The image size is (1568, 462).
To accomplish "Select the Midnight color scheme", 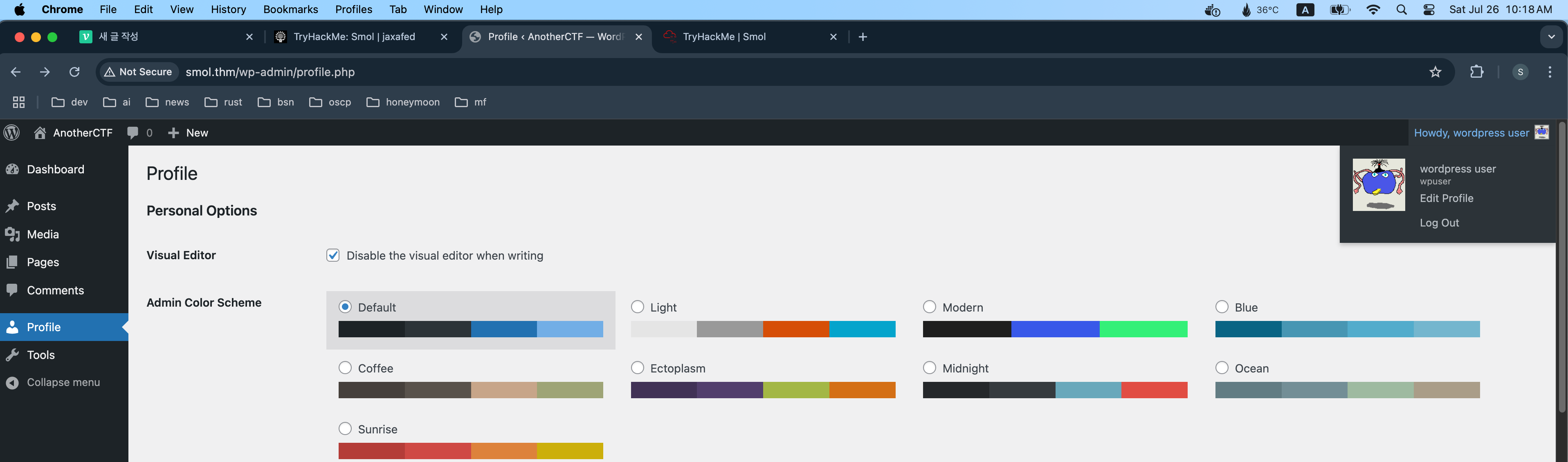I will (930, 368).
